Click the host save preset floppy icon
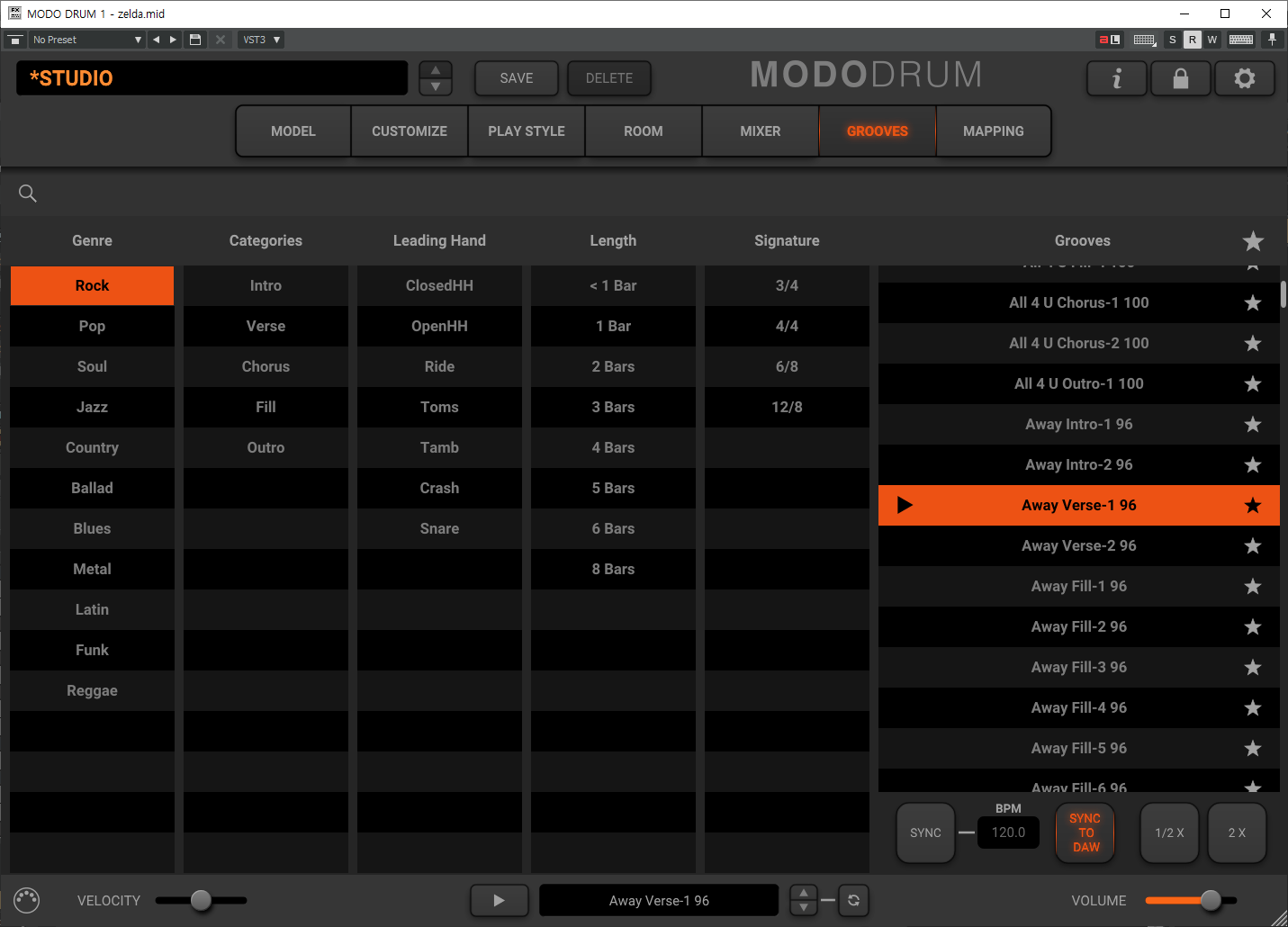 [195, 40]
